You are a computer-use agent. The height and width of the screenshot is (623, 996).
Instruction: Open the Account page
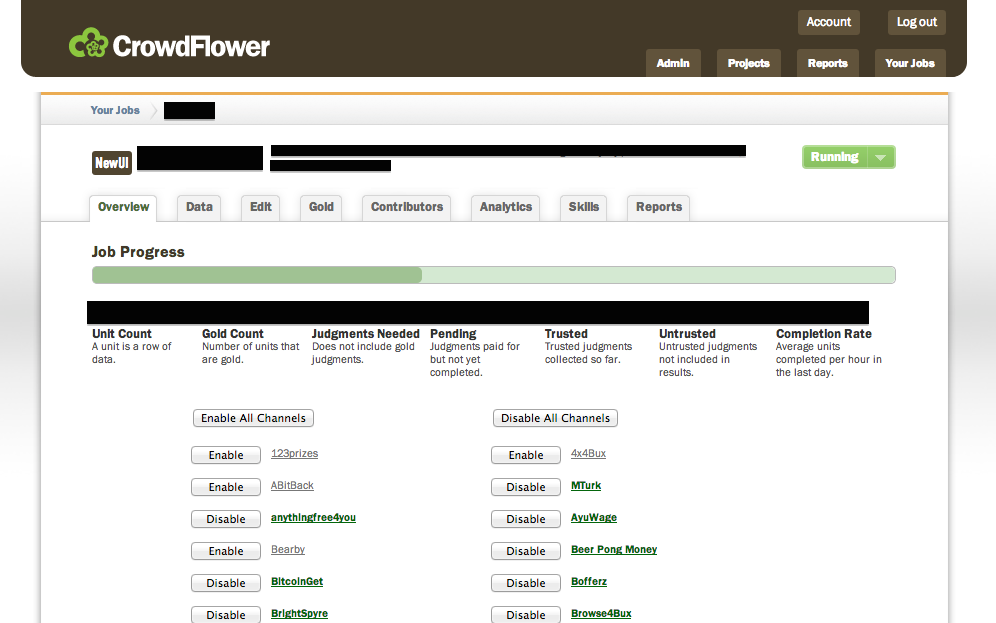828,22
